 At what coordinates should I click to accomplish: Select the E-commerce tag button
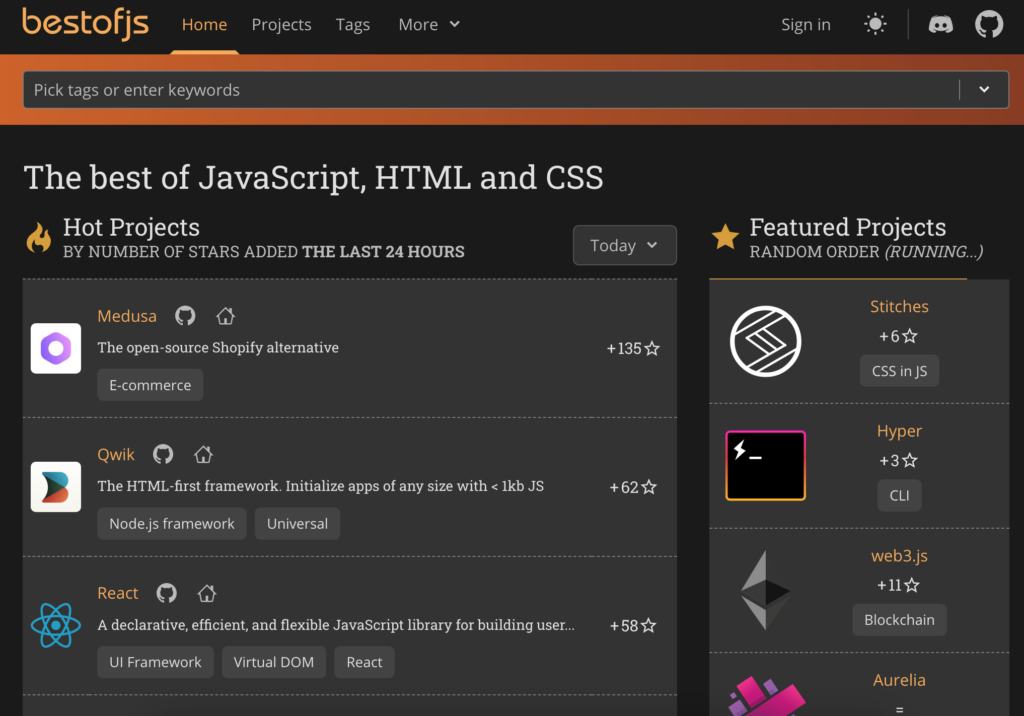point(150,385)
